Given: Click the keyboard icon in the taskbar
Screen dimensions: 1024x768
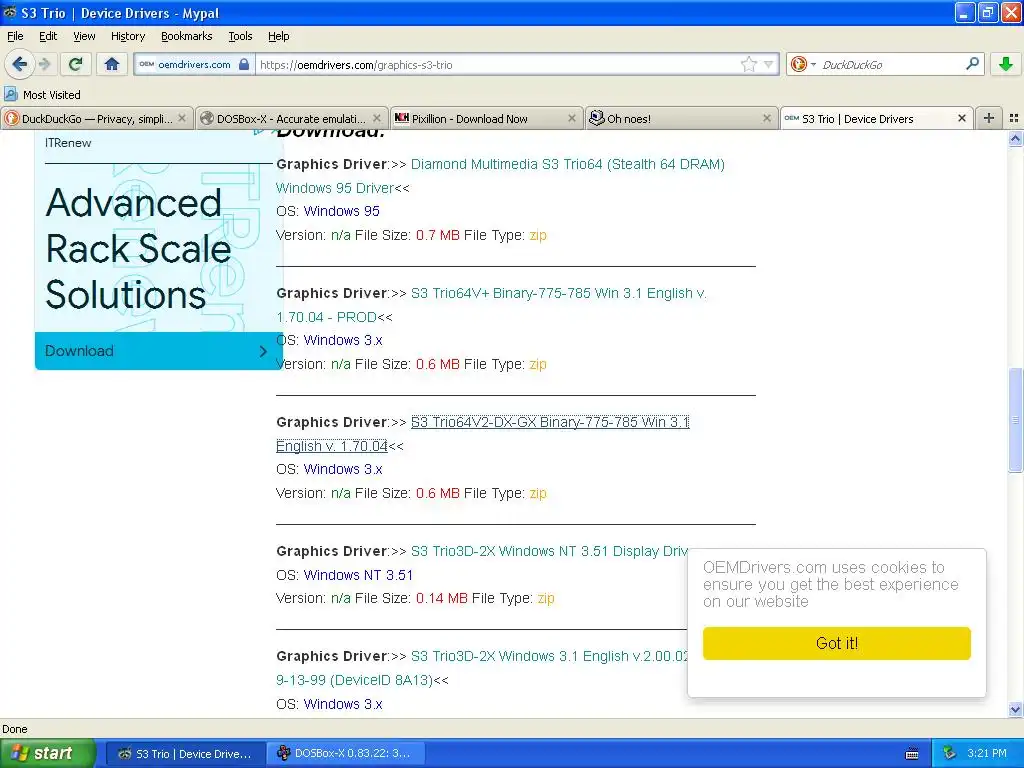Looking at the screenshot, I should pyautogui.click(x=912, y=754).
